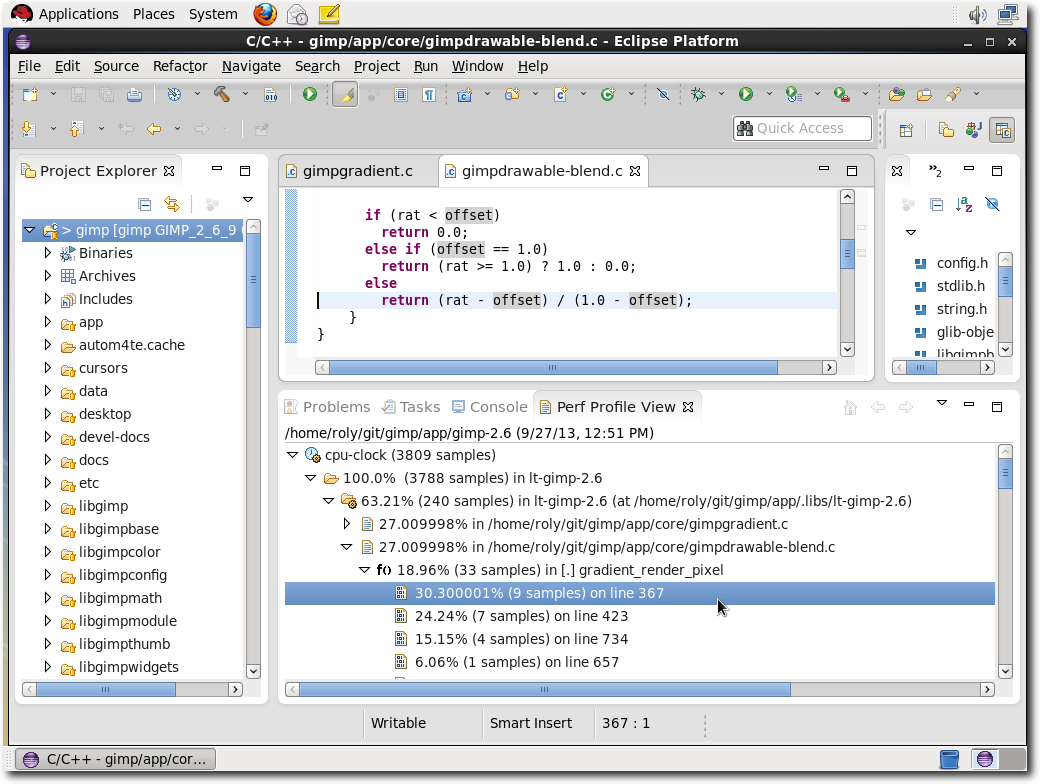Click the Open Perspective icon
The image size is (1040, 784).
pos(906,129)
